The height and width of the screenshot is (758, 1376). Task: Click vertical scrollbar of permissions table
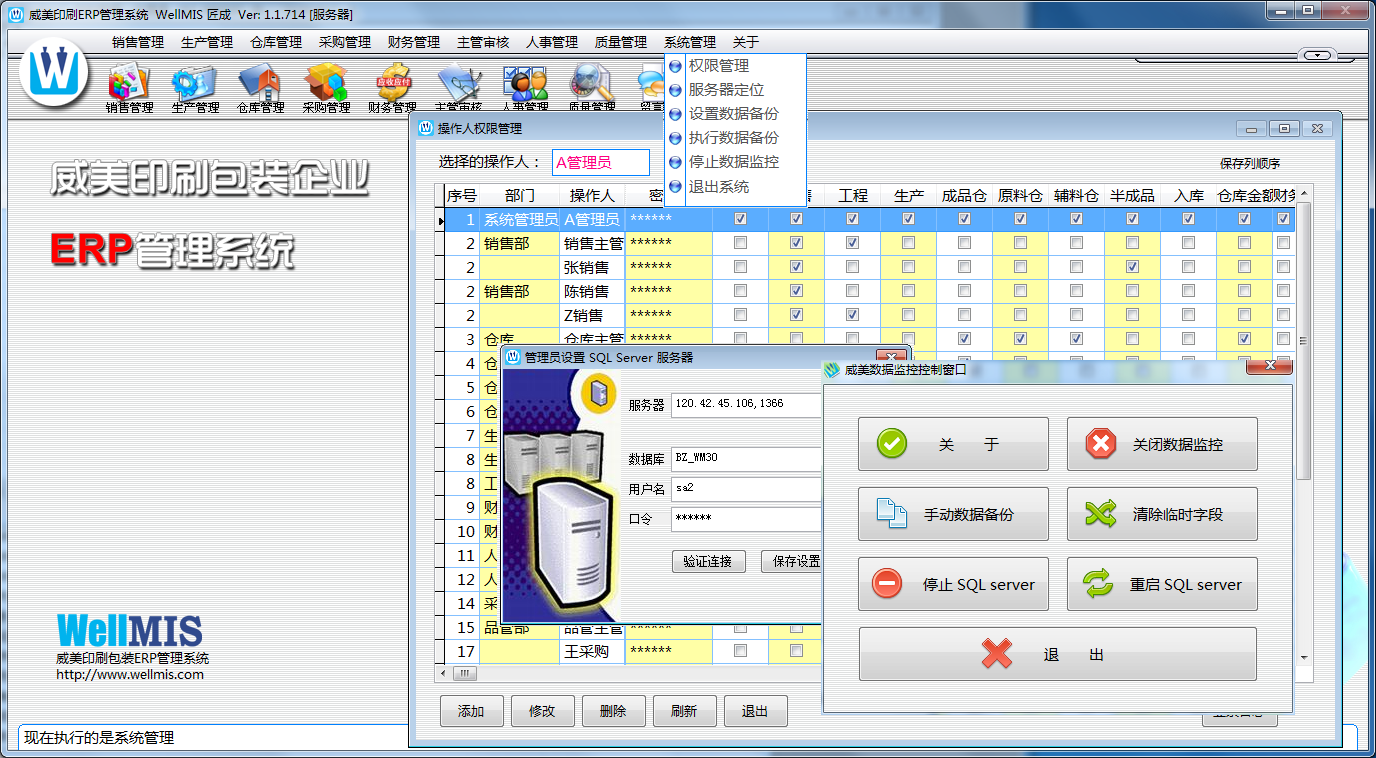(x=1303, y=339)
